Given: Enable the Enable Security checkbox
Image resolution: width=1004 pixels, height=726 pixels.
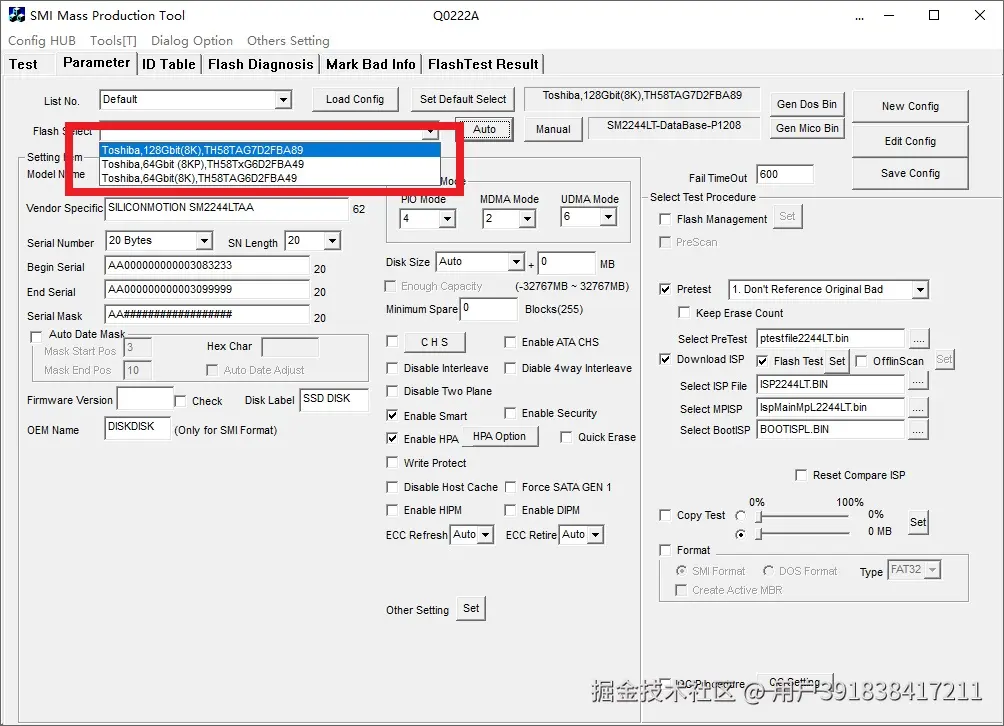Looking at the screenshot, I should [510, 413].
